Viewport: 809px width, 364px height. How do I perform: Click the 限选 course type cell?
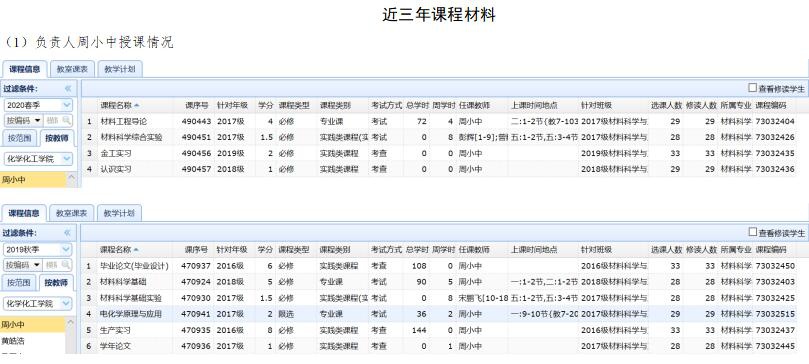click(286, 314)
